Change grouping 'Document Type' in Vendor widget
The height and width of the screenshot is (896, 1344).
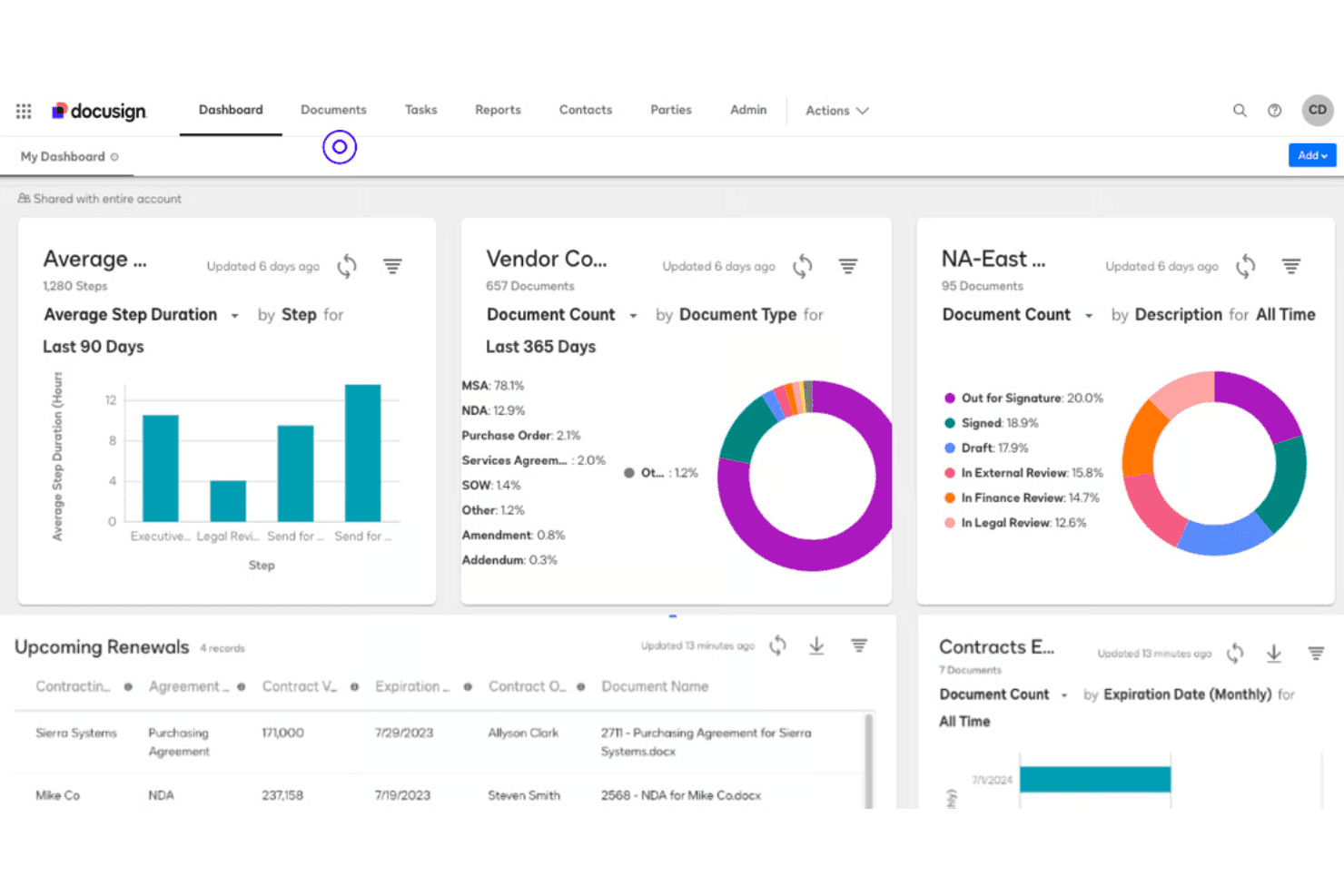737,315
